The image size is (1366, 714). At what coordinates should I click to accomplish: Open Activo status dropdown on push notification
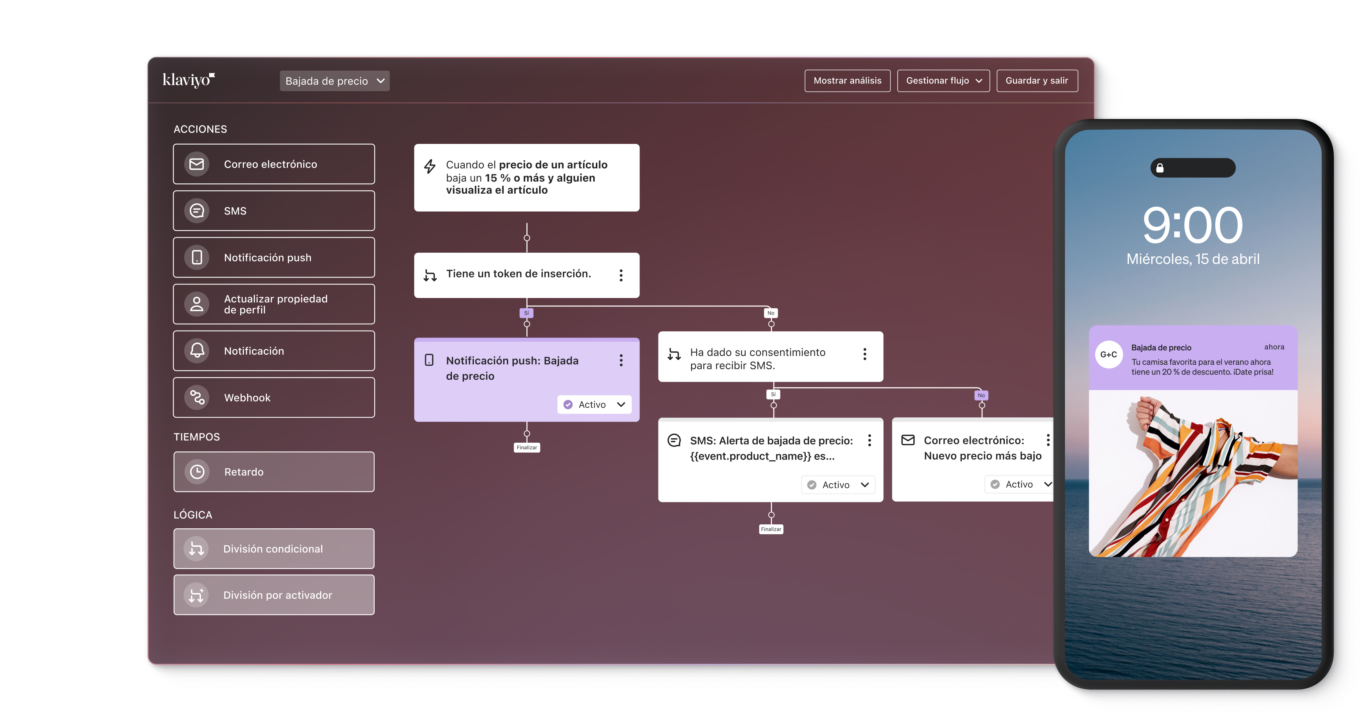[594, 405]
